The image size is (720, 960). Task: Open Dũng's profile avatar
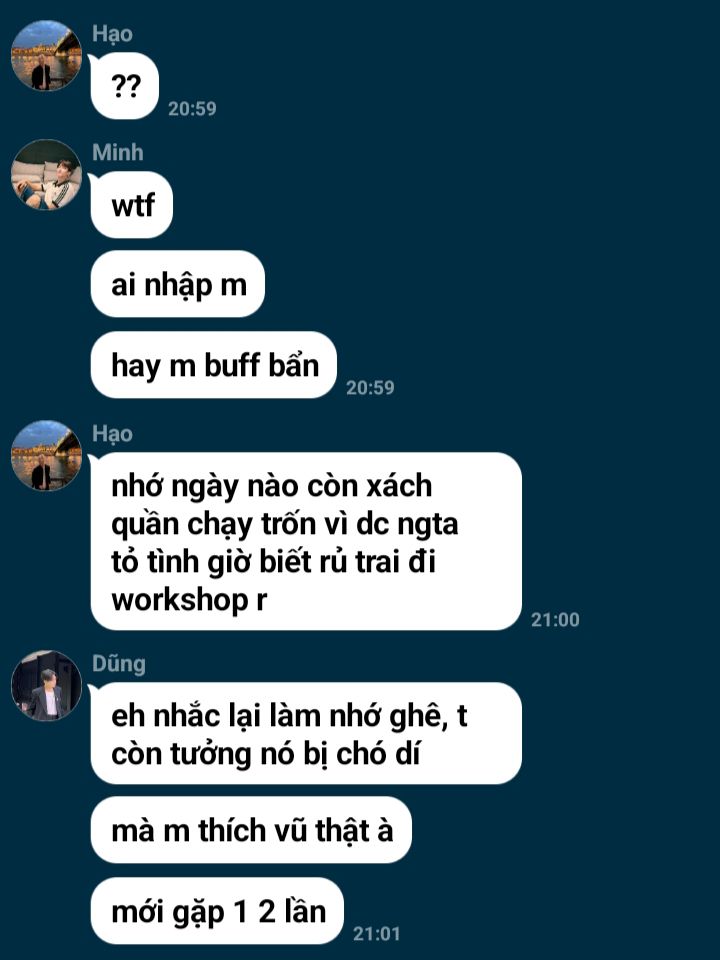click(x=47, y=685)
